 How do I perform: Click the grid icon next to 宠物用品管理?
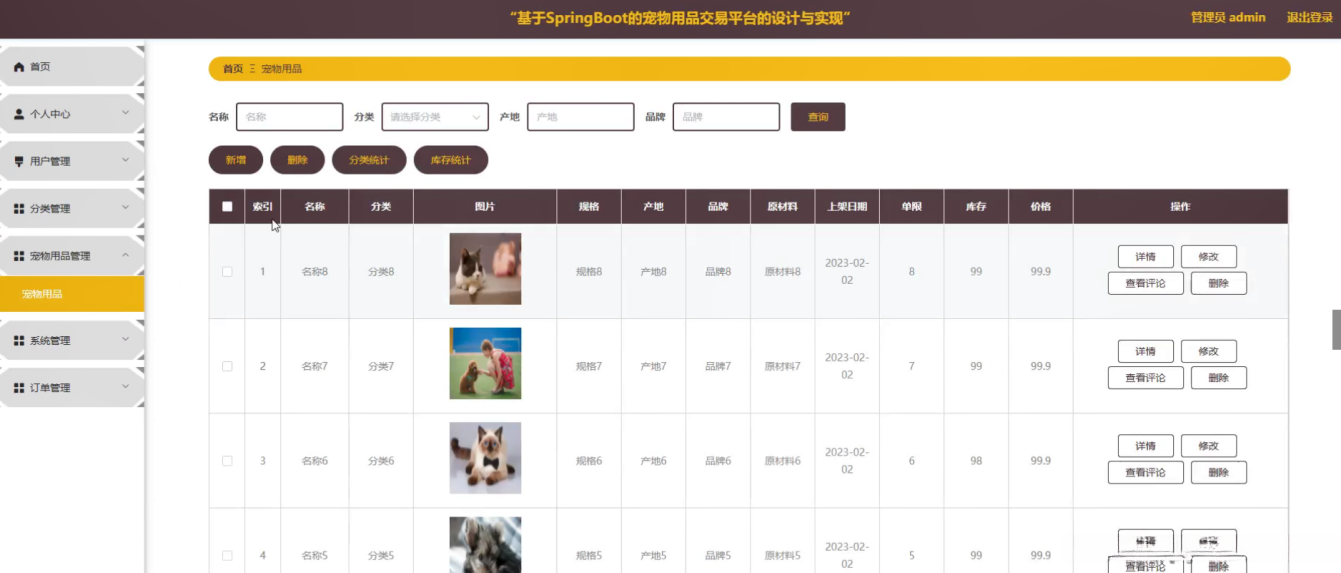pos(18,256)
